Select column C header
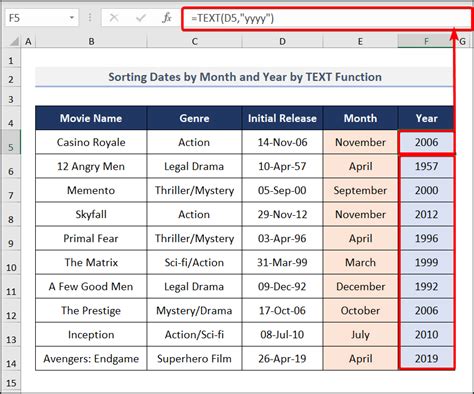 [x=194, y=42]
